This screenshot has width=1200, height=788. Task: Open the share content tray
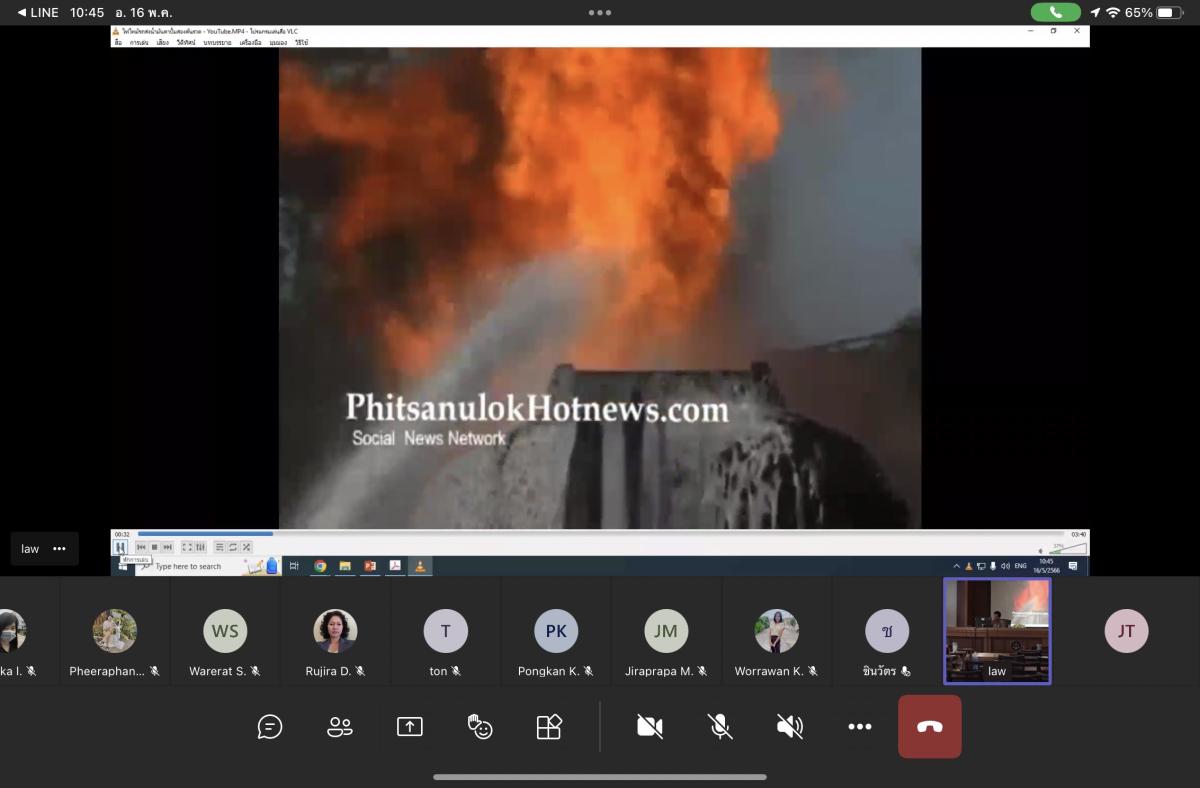pos(410,727)
